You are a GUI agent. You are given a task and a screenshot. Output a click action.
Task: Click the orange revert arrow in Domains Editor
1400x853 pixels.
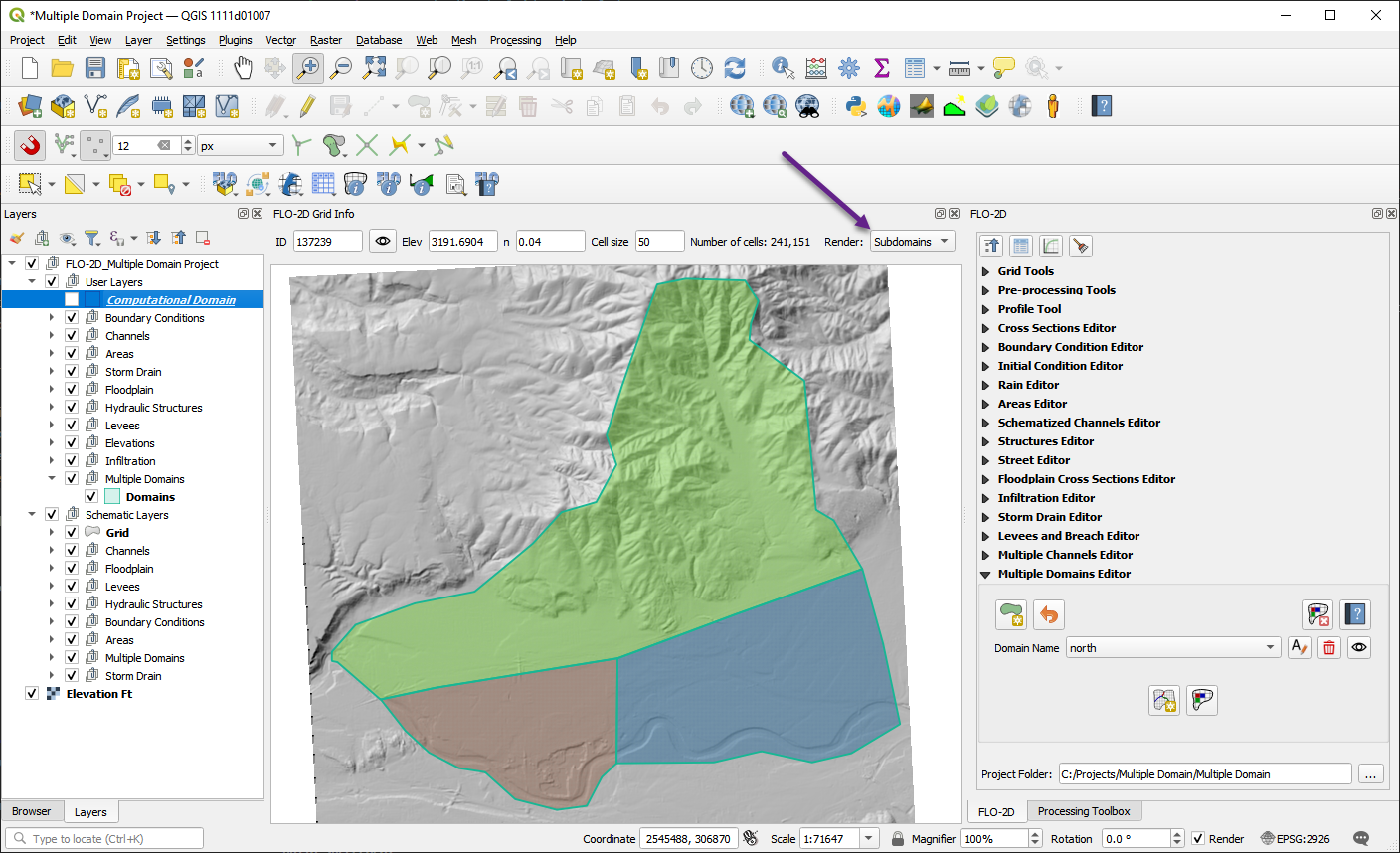1048,614
